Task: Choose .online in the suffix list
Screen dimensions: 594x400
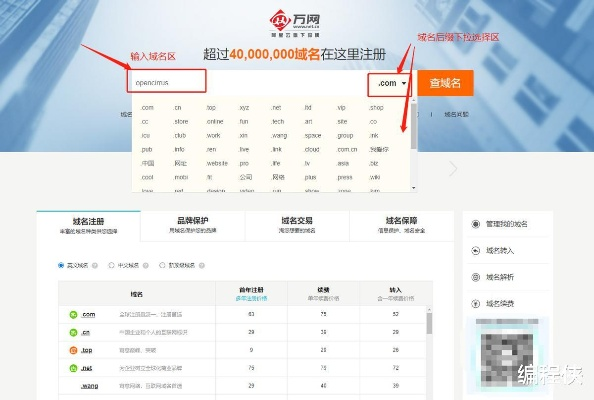Action: (214, 122)
